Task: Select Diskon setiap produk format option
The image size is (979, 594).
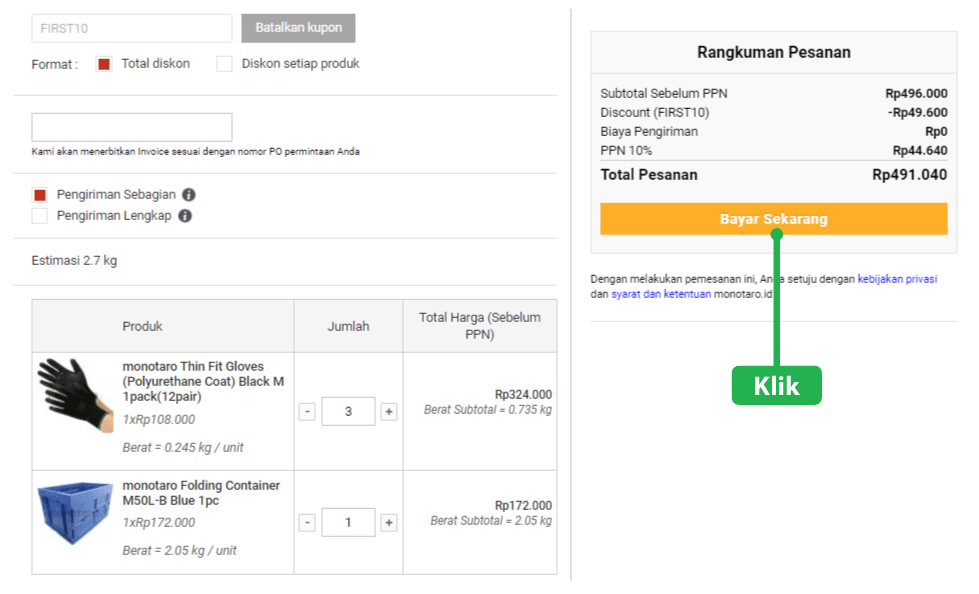Action: point(224,64)
